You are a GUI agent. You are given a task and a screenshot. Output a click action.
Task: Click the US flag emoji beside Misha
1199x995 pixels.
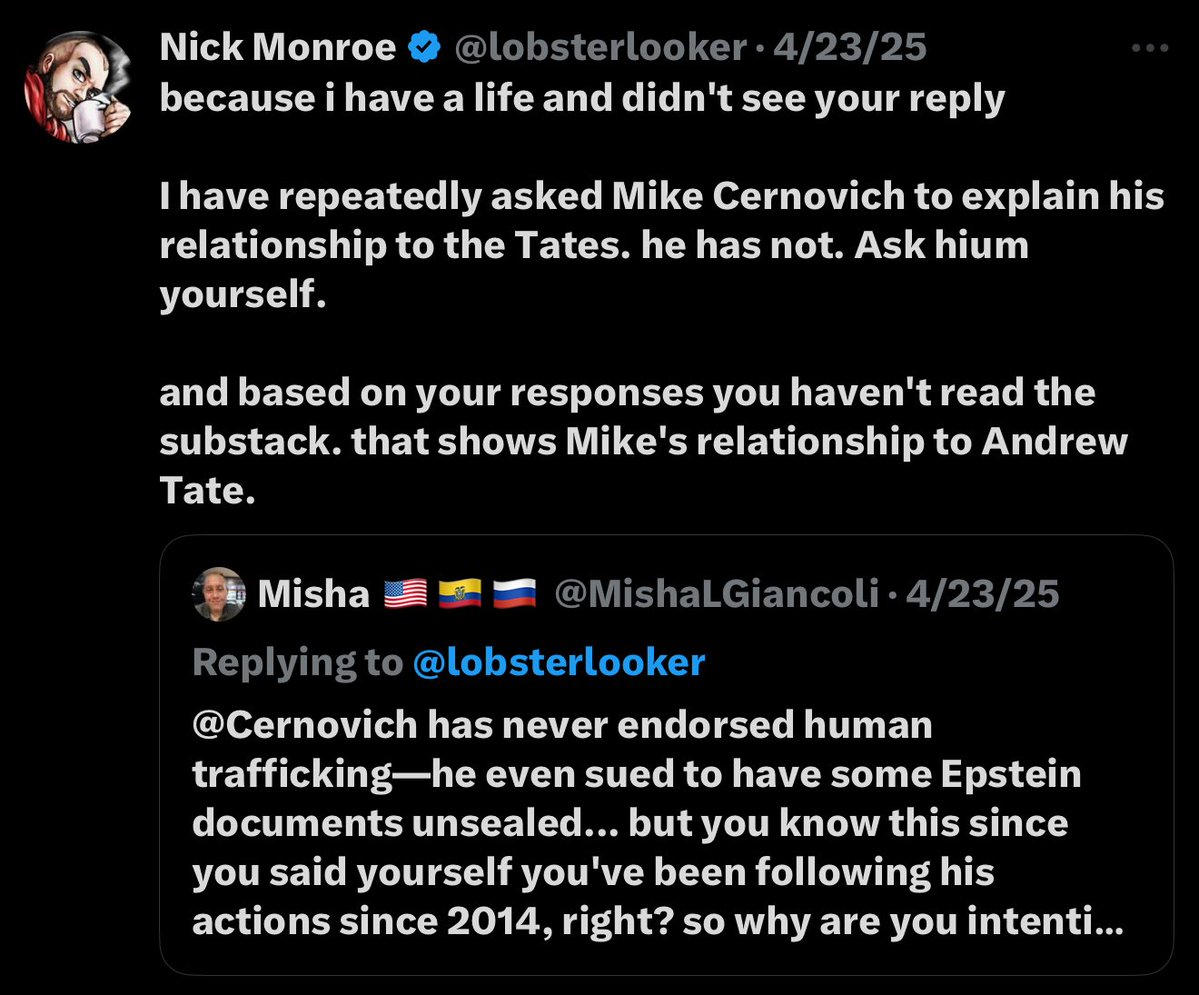(x=405, y=595)
